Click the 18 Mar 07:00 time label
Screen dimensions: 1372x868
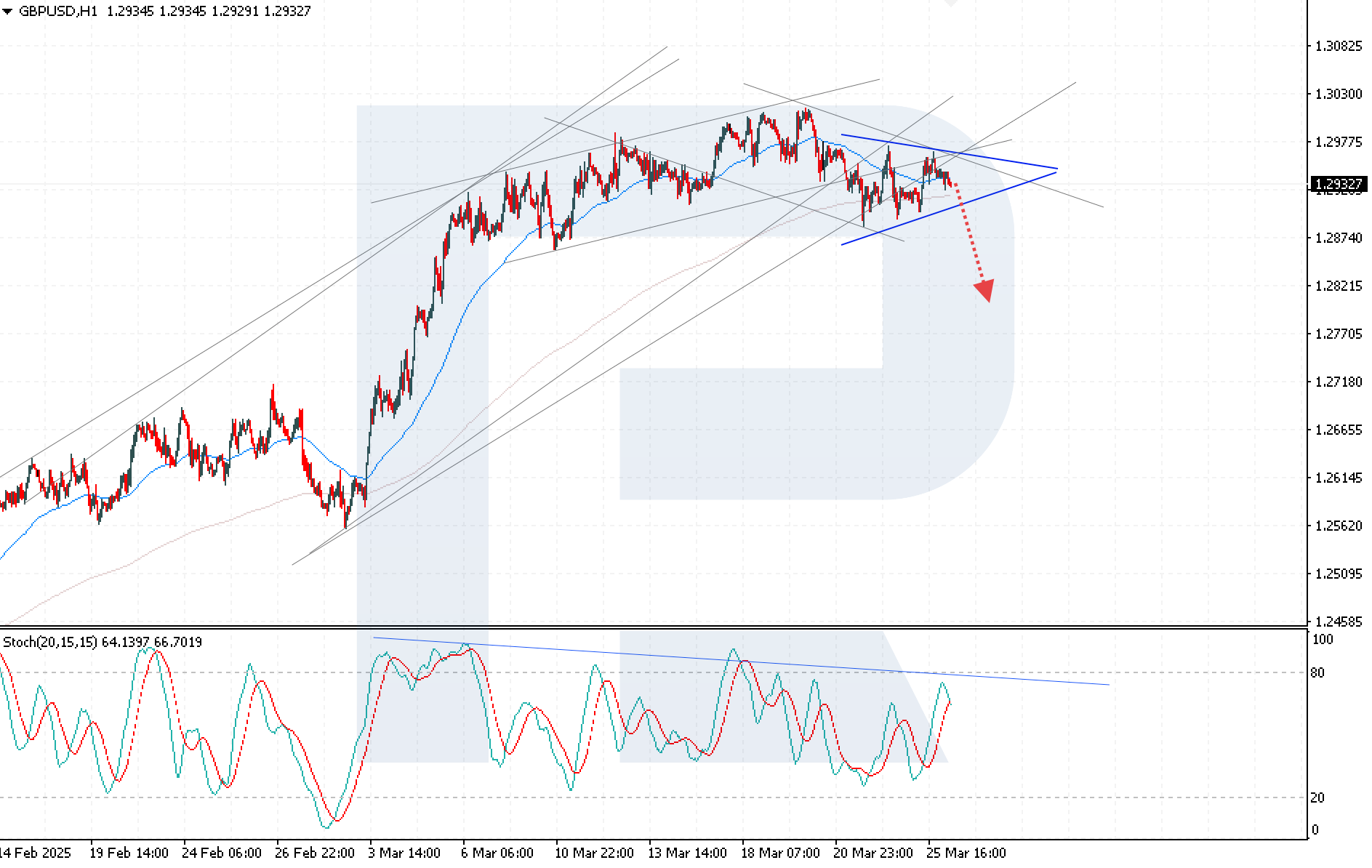click(x=780, y=853)
